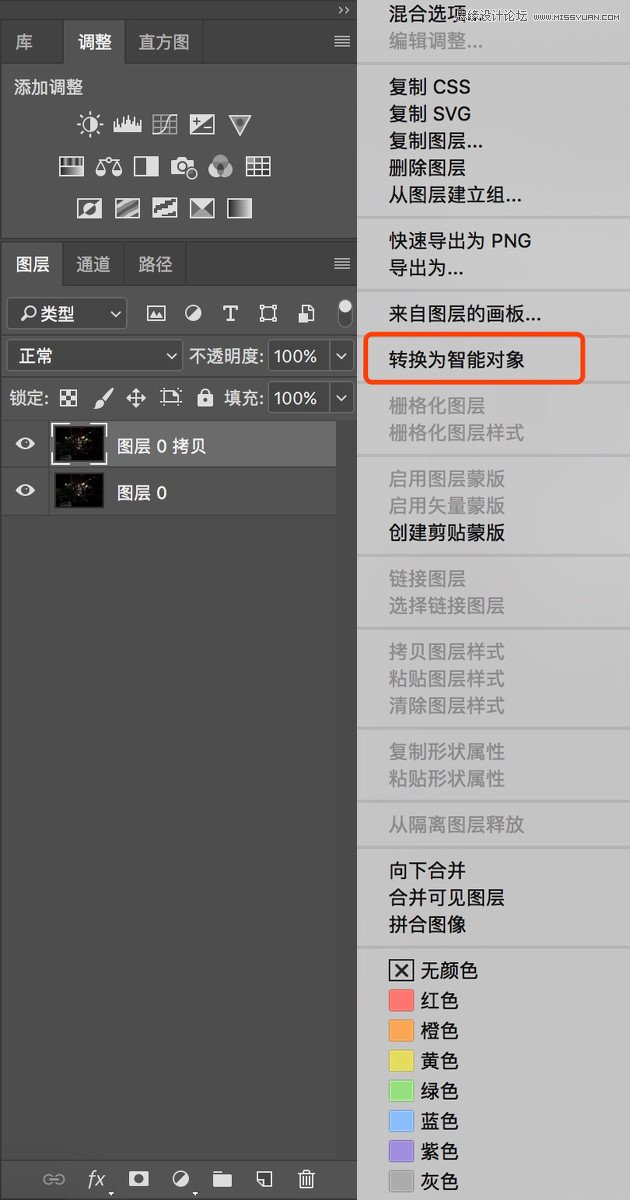Create new fill or adjustment layer
Image resolution: width=630 pixels, height=1200 pixels.
click(x=181, y=1180)
